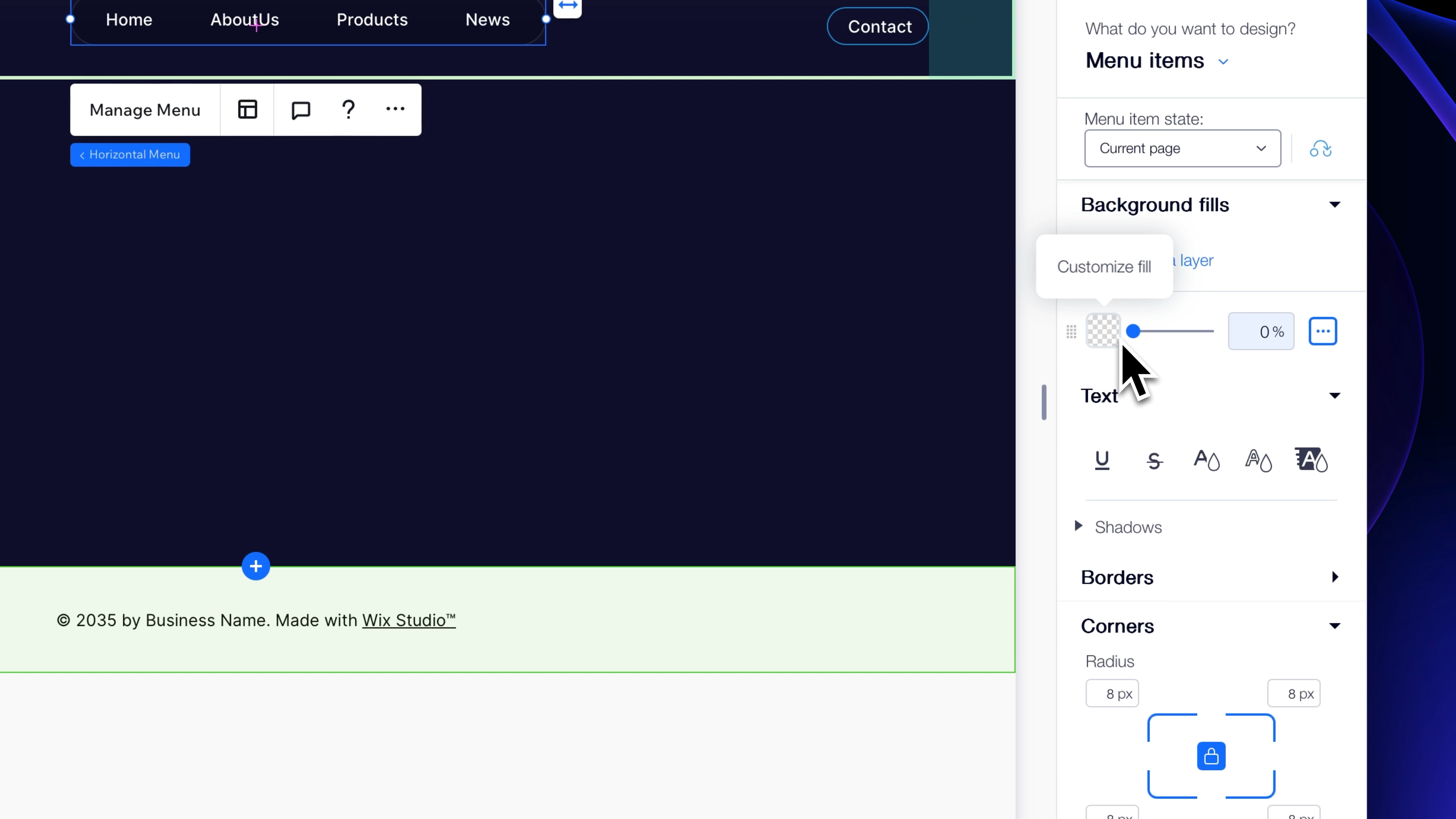The height and width of the screenshot is (819, 1456).
Task: Click the comments speech bubble icon
Action: point(301,110)
